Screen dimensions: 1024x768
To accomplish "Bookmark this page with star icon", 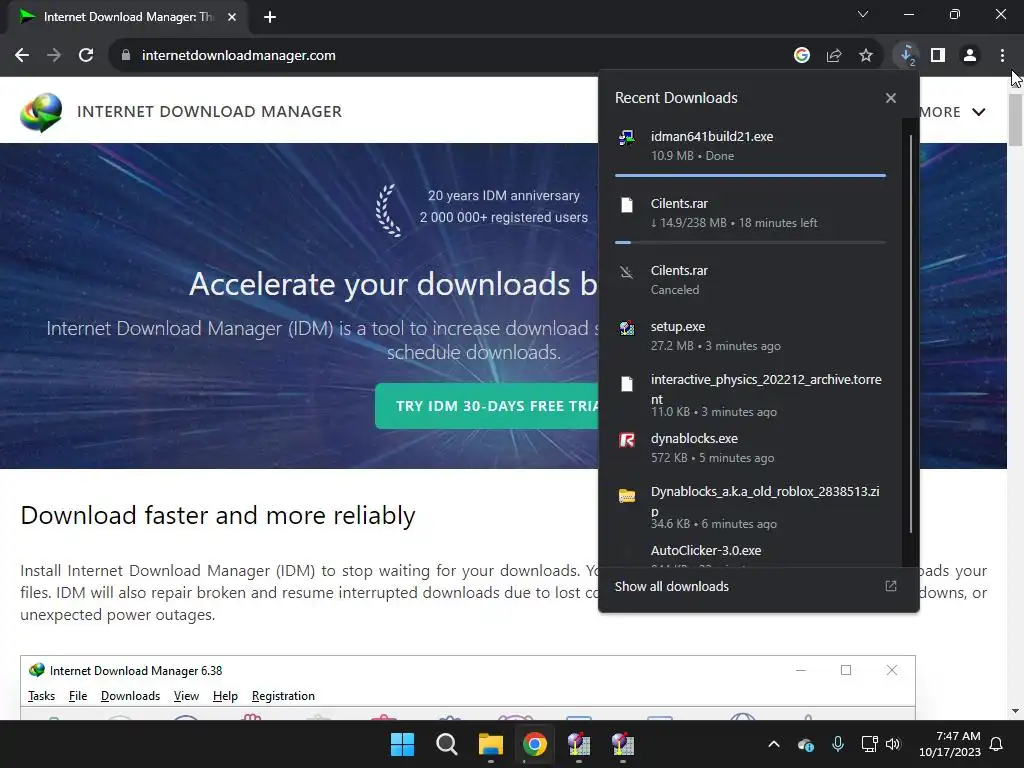I will click(x=866, y=56).
